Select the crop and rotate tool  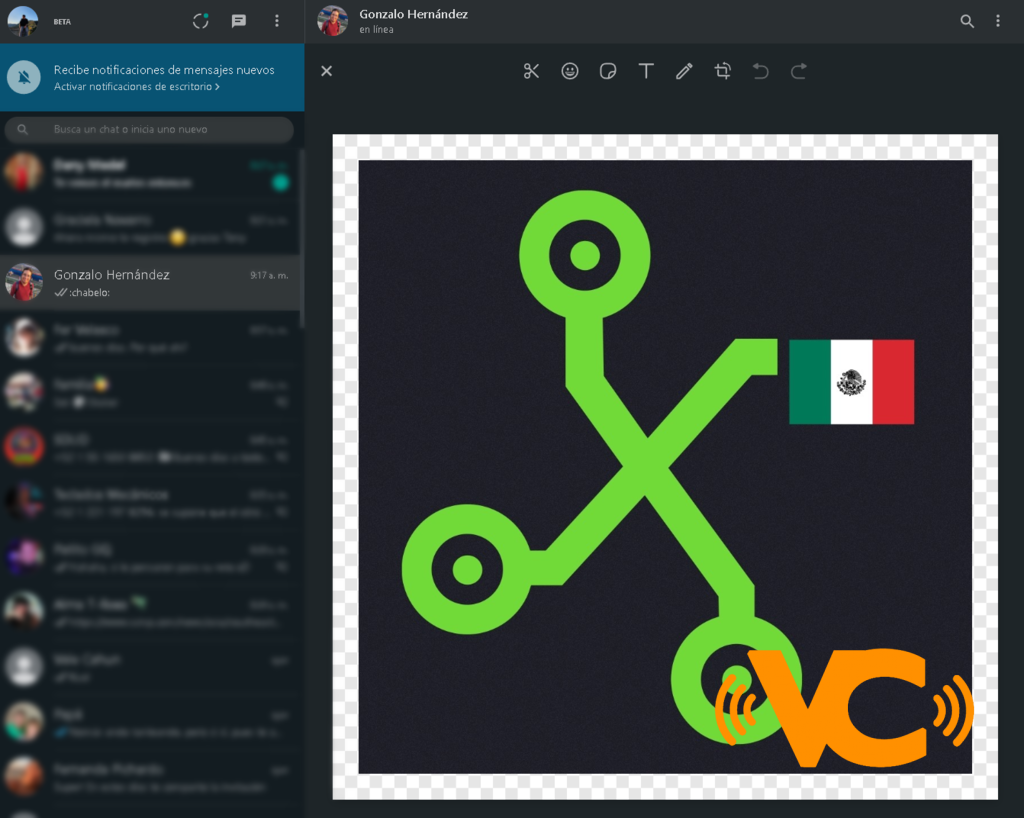click(x=722, y=71)
